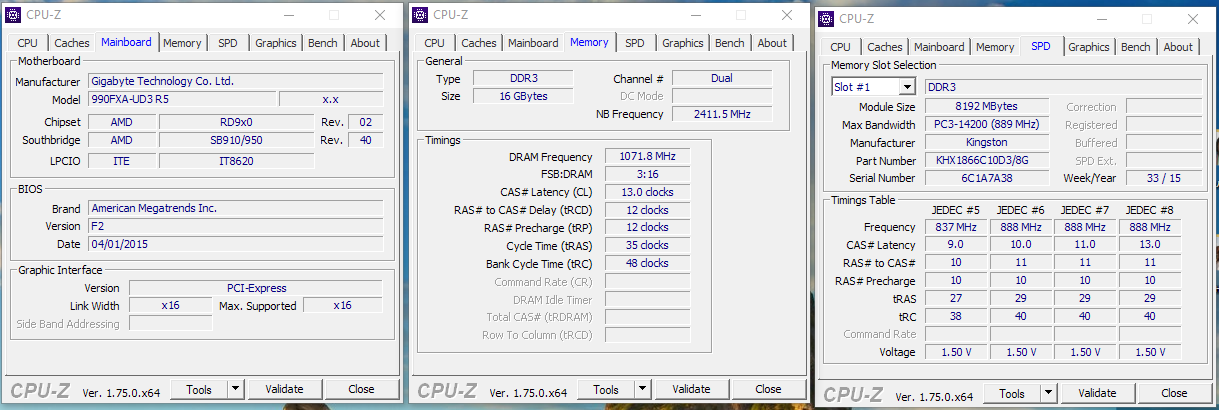Open the CPU tab in the Mainboard window
Viewport: 1219px width, 410px height.
[28, 43]
